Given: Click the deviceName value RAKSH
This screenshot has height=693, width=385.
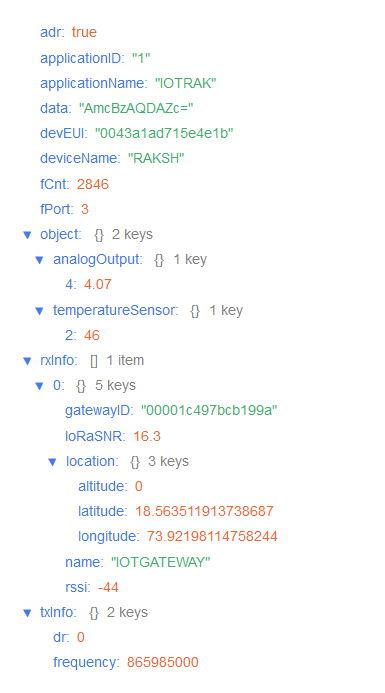Looking at the screenshot, I should (x=156, y=158).
